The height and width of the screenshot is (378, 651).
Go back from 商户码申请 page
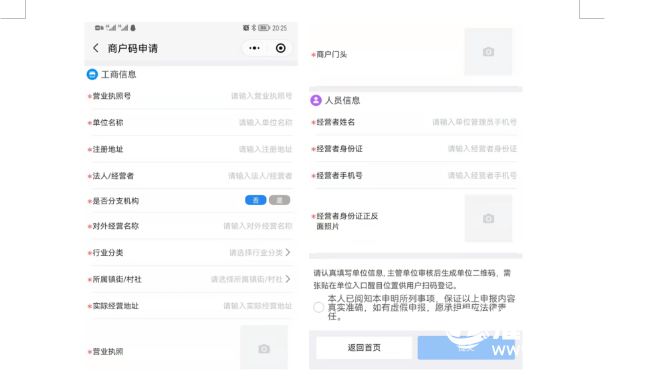click(96, 48)
